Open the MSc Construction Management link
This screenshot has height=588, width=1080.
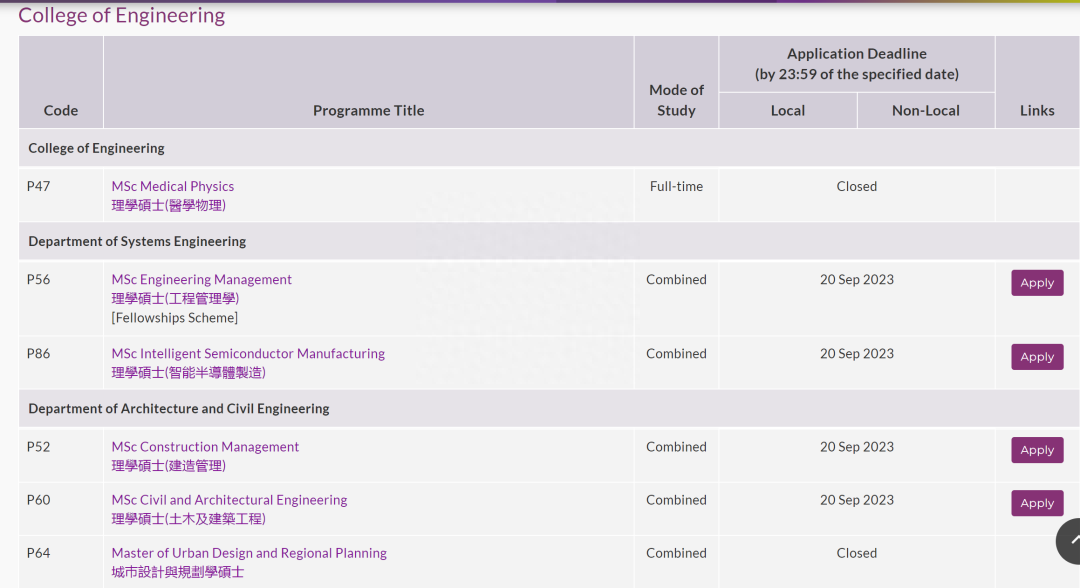click(205, 447)
